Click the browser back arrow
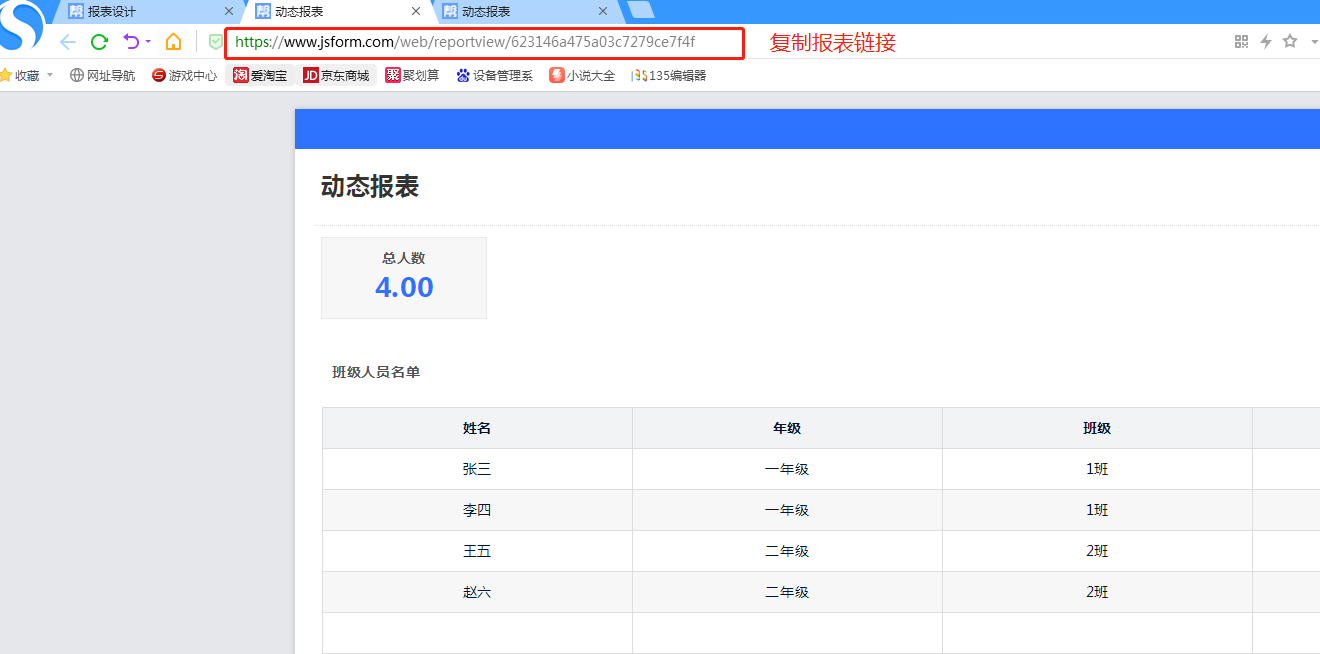The image size is (1320, 654). point(68,42)
